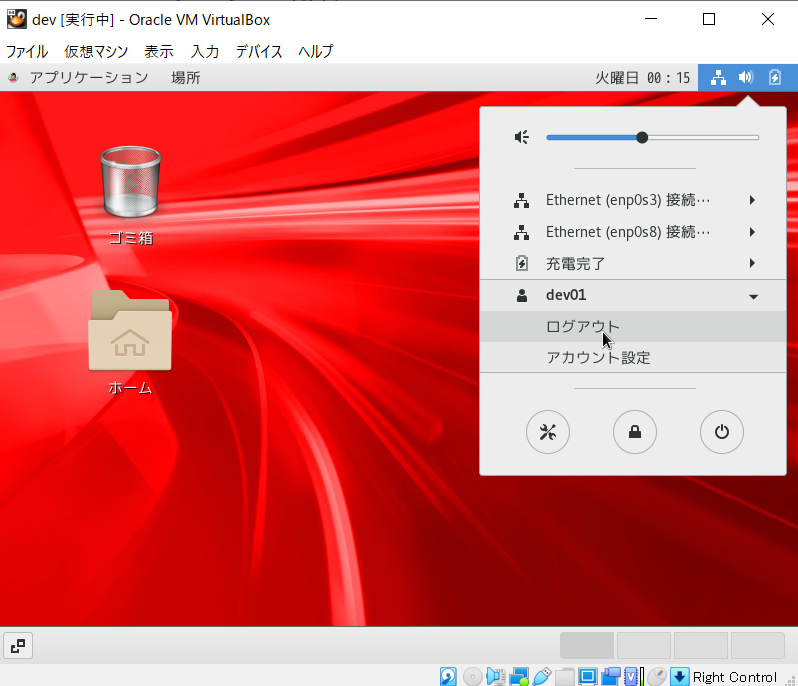The image size is (798, 686).
Task: Click the volume speaker icon in top panel
Action: [x=746, y=77]
